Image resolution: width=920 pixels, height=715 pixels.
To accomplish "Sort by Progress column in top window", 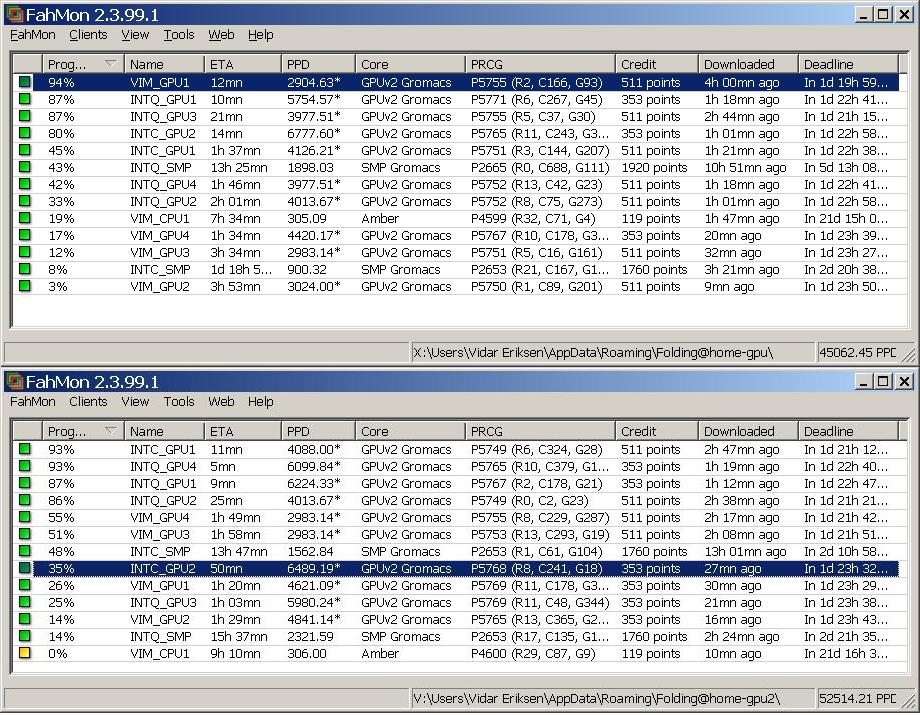I will [83, 64].
